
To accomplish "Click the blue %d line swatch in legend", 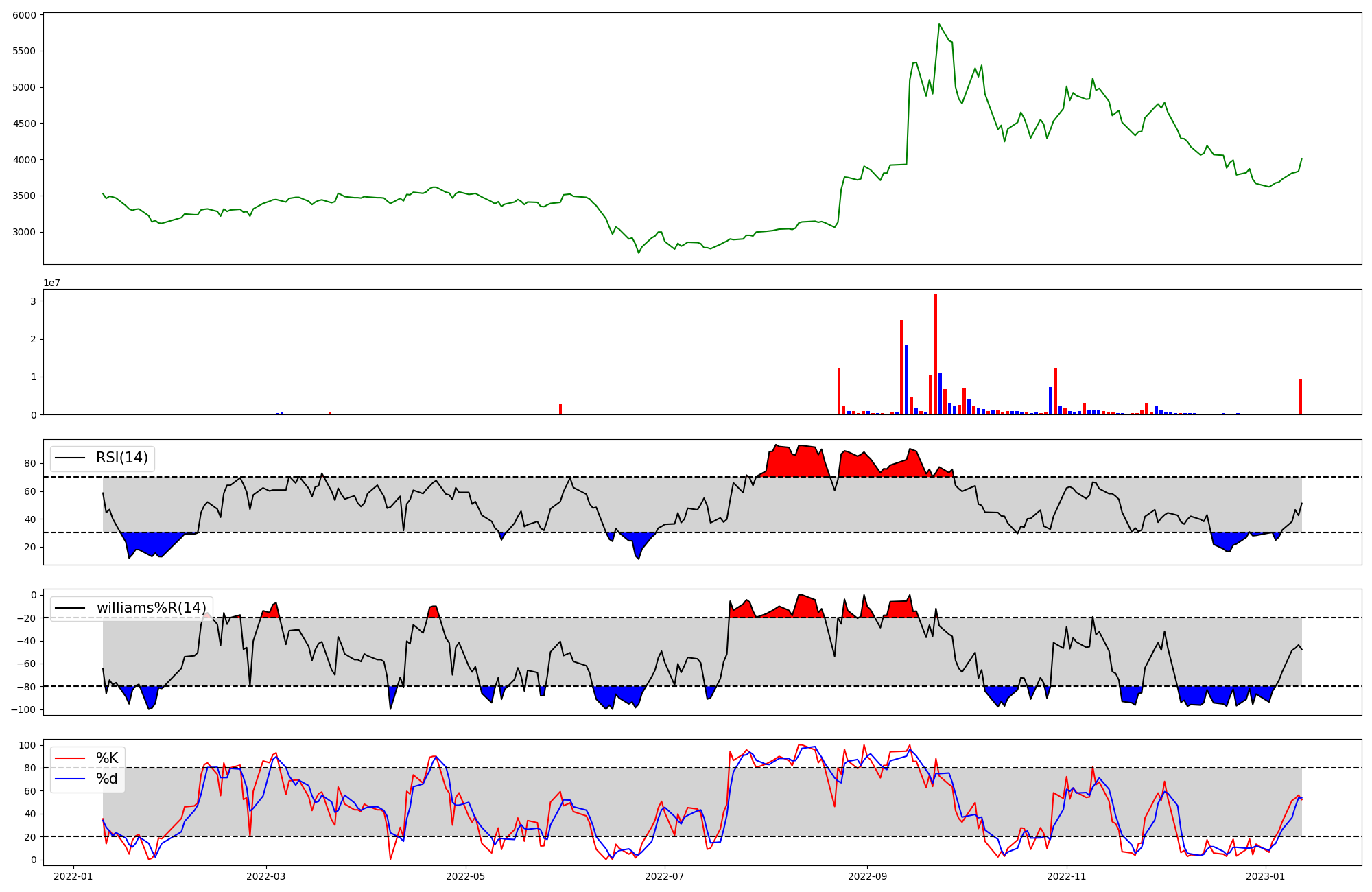I will coord(70,779).
